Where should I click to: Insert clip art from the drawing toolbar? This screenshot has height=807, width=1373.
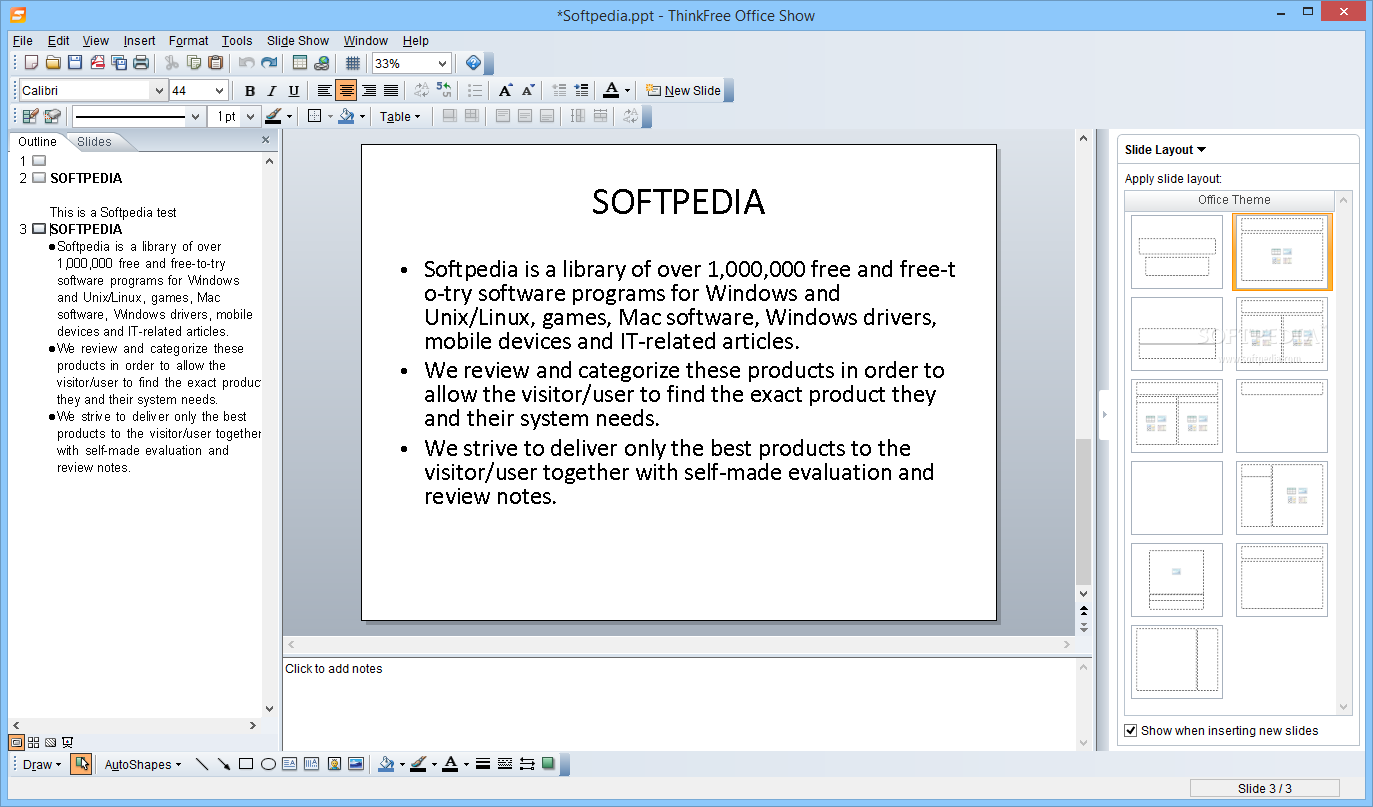click(x=334, y=764)
